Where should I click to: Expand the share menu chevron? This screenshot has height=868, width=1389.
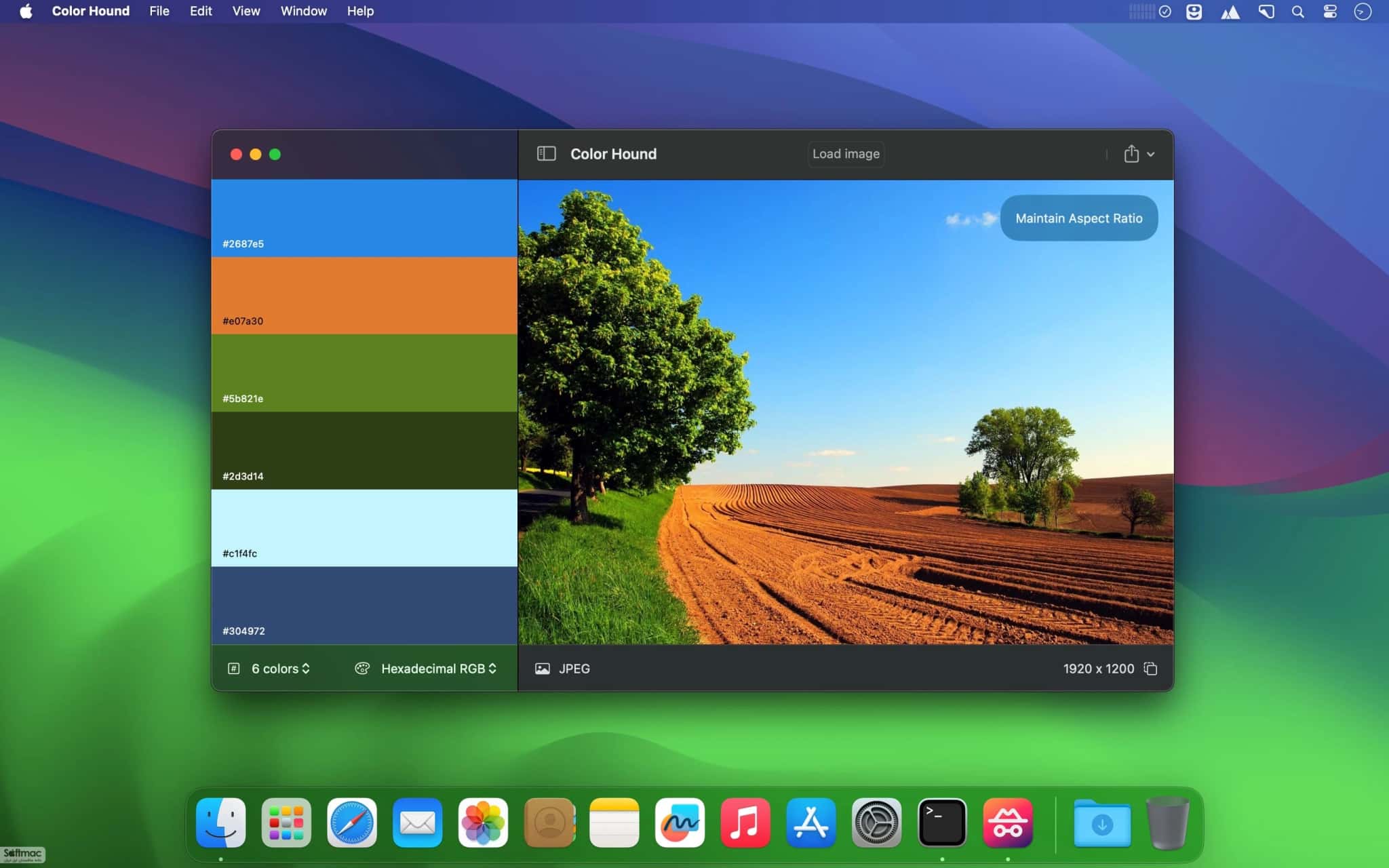point(1151,155)
